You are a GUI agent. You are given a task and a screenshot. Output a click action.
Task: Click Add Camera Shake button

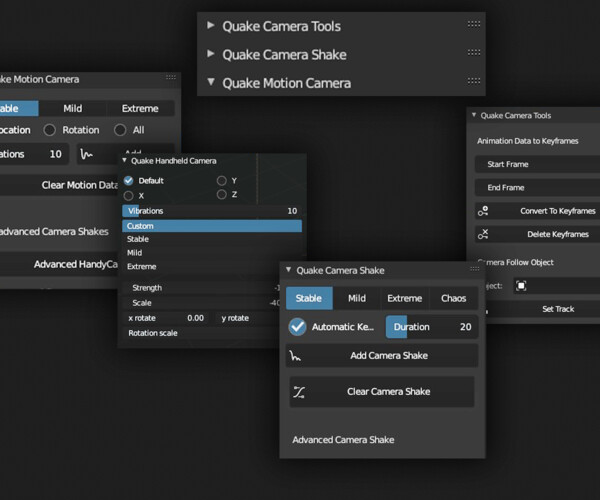[x=382, y=356]
